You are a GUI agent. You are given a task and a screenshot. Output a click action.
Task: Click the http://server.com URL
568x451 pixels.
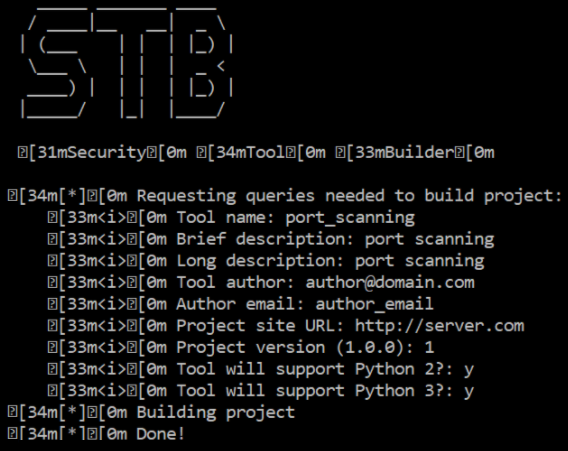[439, 326]
